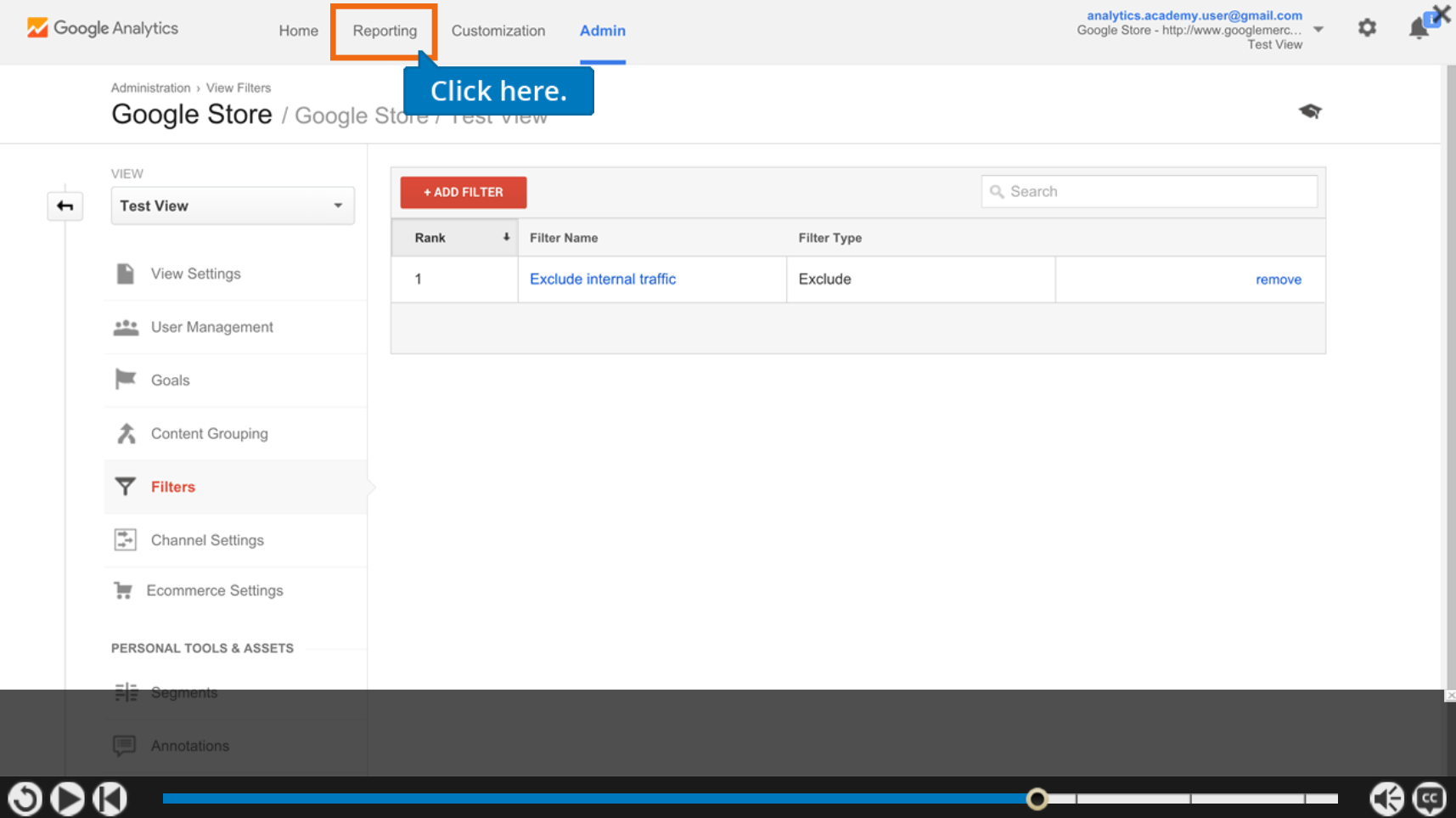Click the Segments icon
The image size is (1456, 818).
coord(126,692)
